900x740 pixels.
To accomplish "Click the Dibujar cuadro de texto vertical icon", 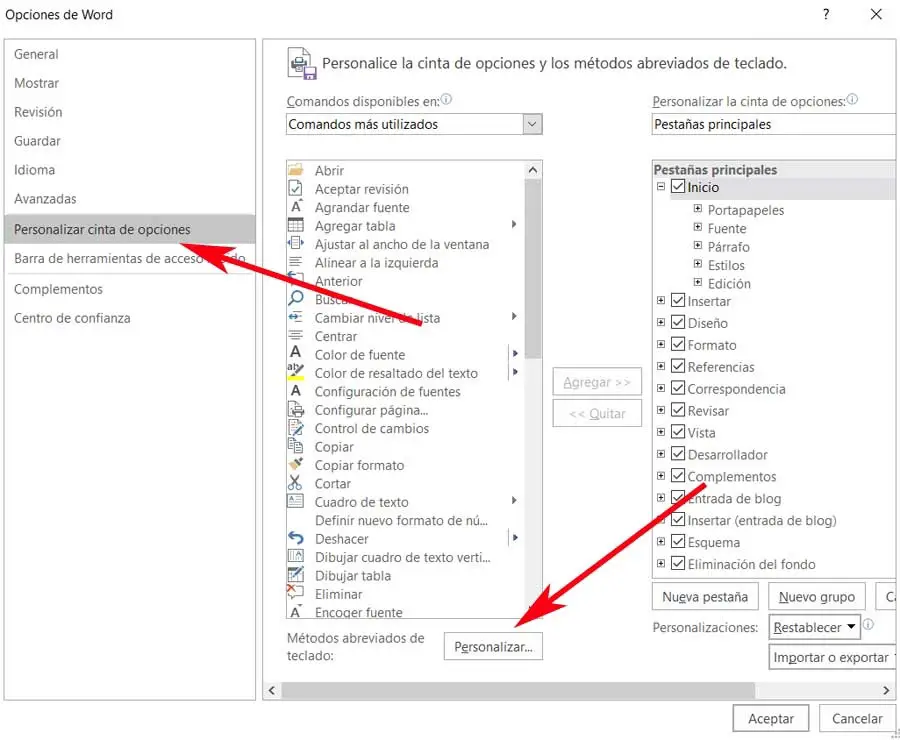I will tap(295, 556).
